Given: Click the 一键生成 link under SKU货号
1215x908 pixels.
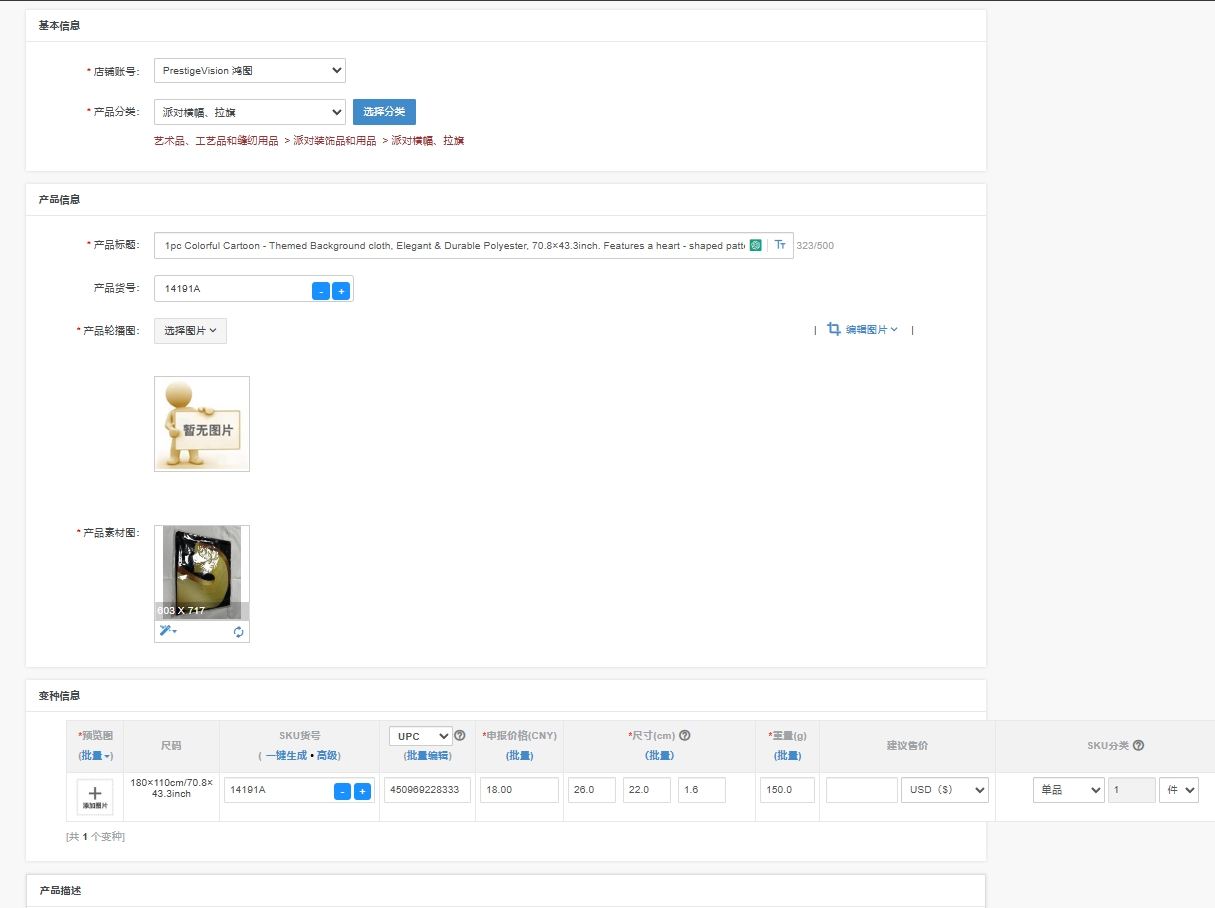Looking at the screenshot, I should tap(286, 755).
